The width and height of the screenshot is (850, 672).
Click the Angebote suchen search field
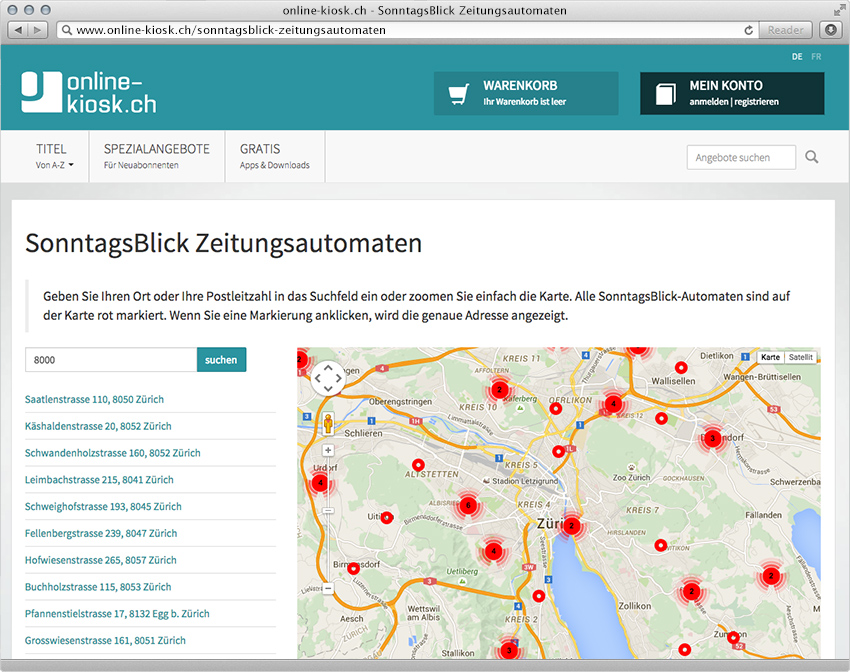coord(741,158)
